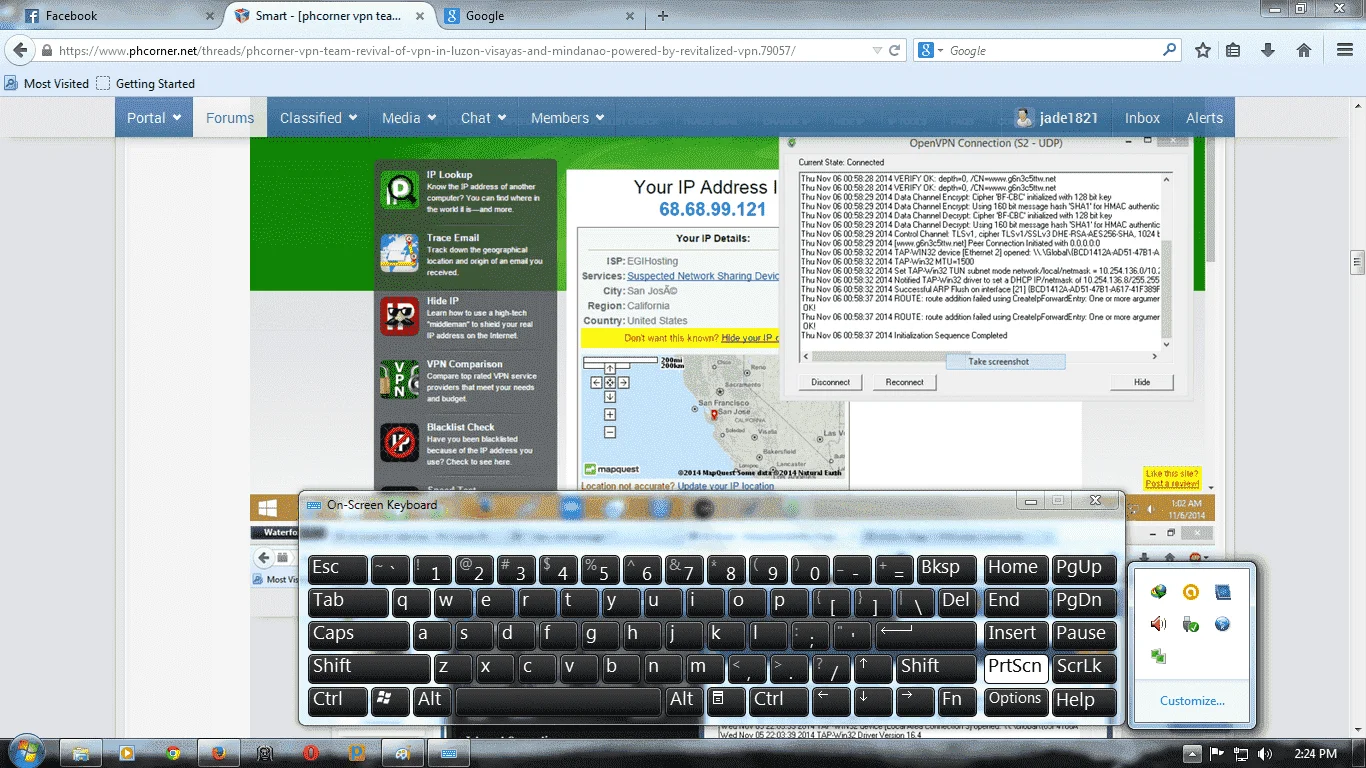
Task: Click the taskbar clock showing 2:24 PM
Action: click(x=1314, y=753)
